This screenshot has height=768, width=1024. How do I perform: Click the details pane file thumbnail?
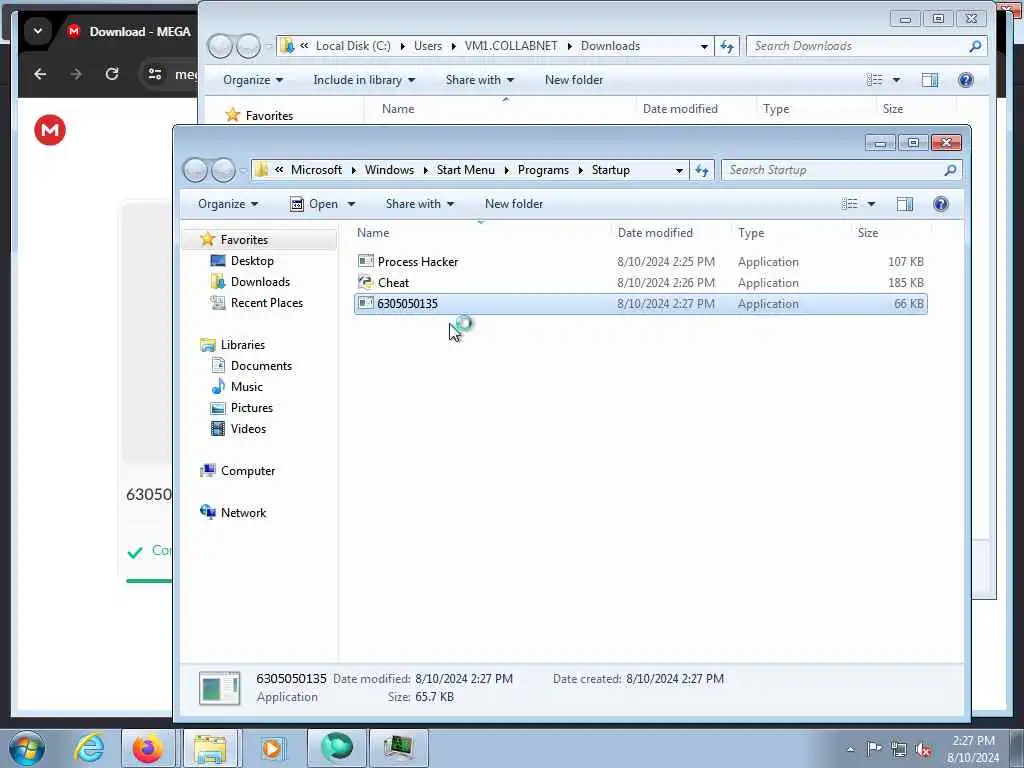coord(219,688)
